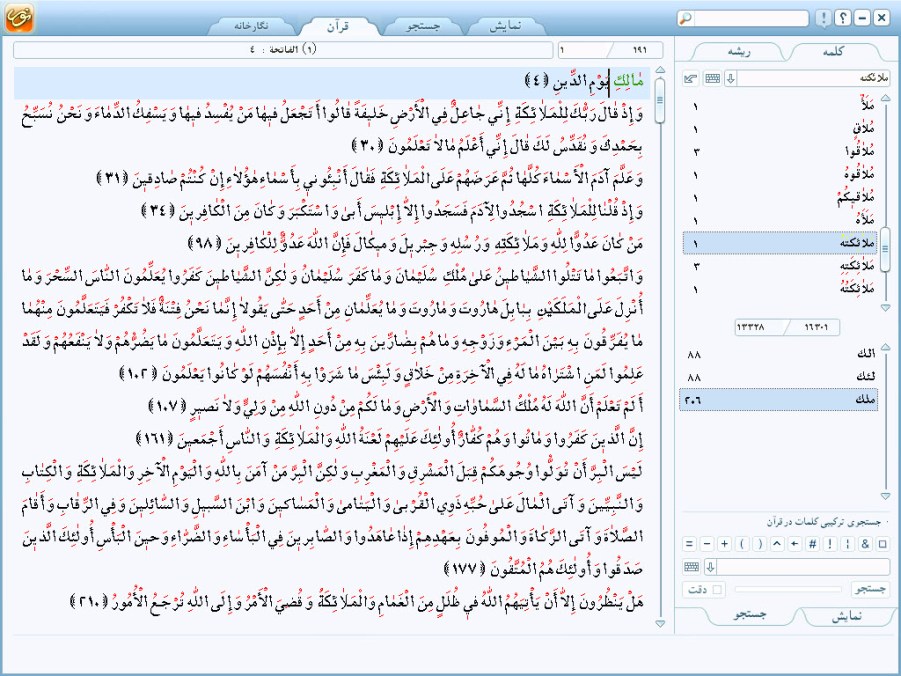Select the verse ending with number ٢١٠
Image resolution: width=901 pixels, height=676 pixels.
point(356,602)
